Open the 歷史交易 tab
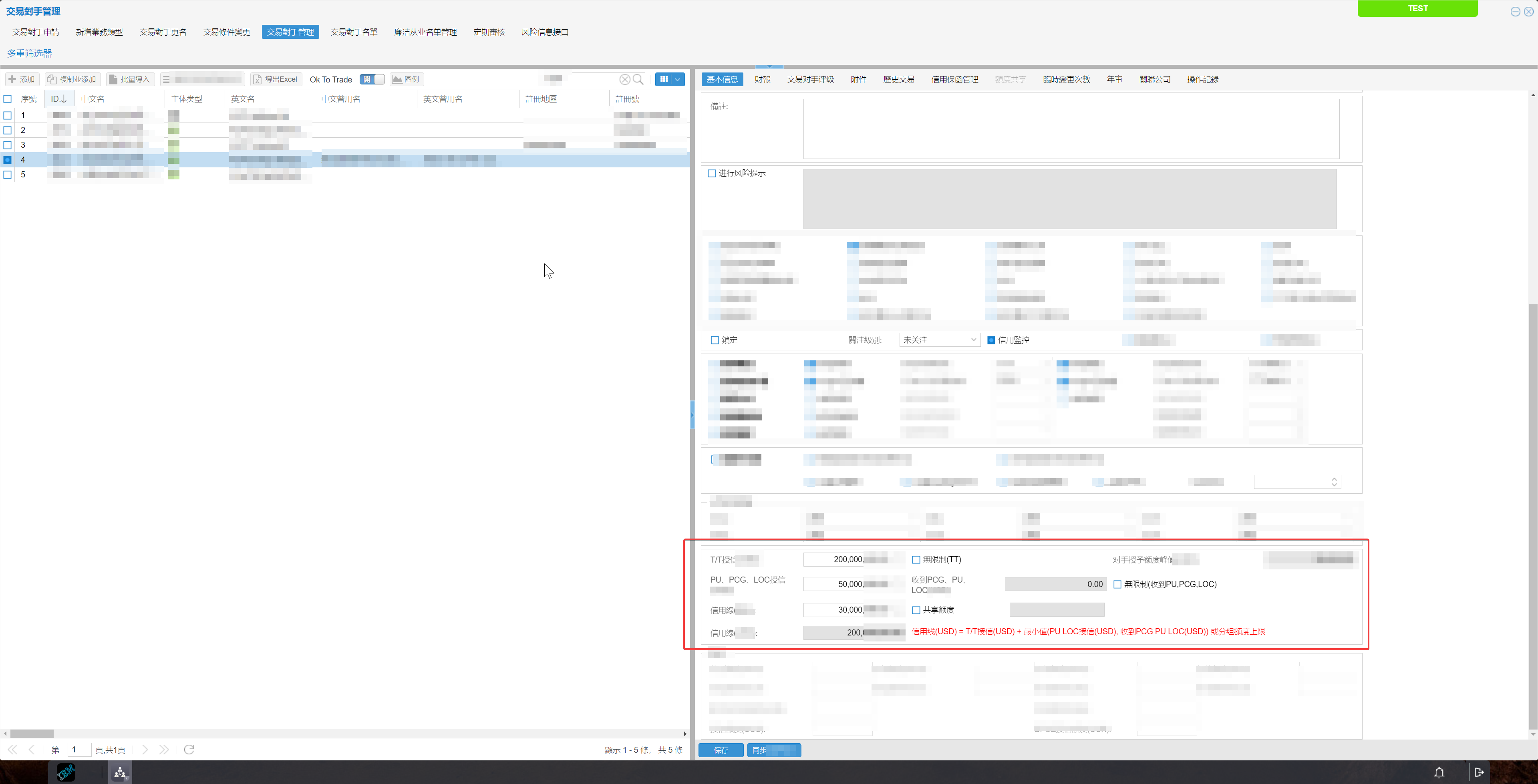Screen dimensions: 1538x784 [x=898, y=79]
